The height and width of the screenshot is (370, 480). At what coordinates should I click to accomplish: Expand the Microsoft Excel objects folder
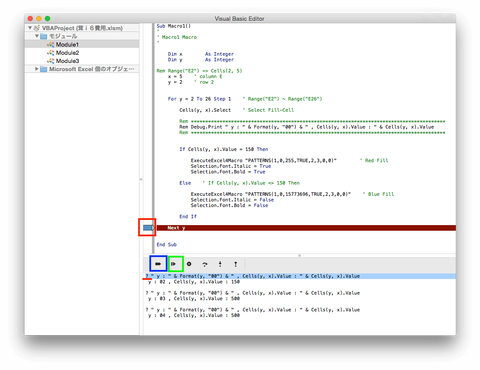37,69
